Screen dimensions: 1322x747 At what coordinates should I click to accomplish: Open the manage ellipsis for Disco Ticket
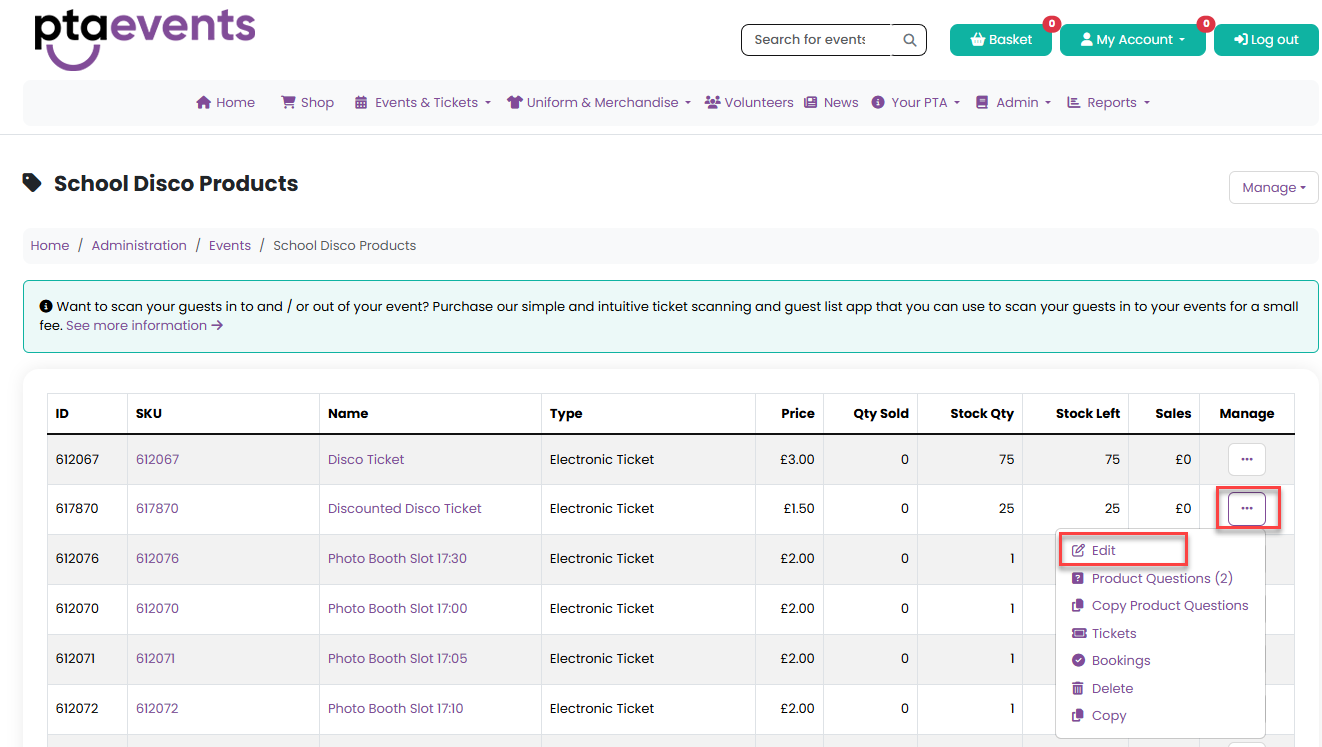pyautogui.click(x=1247, y=459)
